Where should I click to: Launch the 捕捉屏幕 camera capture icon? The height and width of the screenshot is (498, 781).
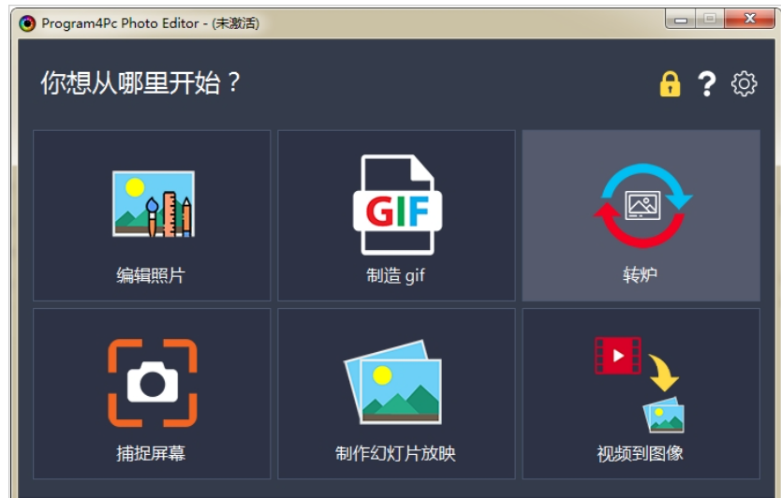[x=152, y=382]
